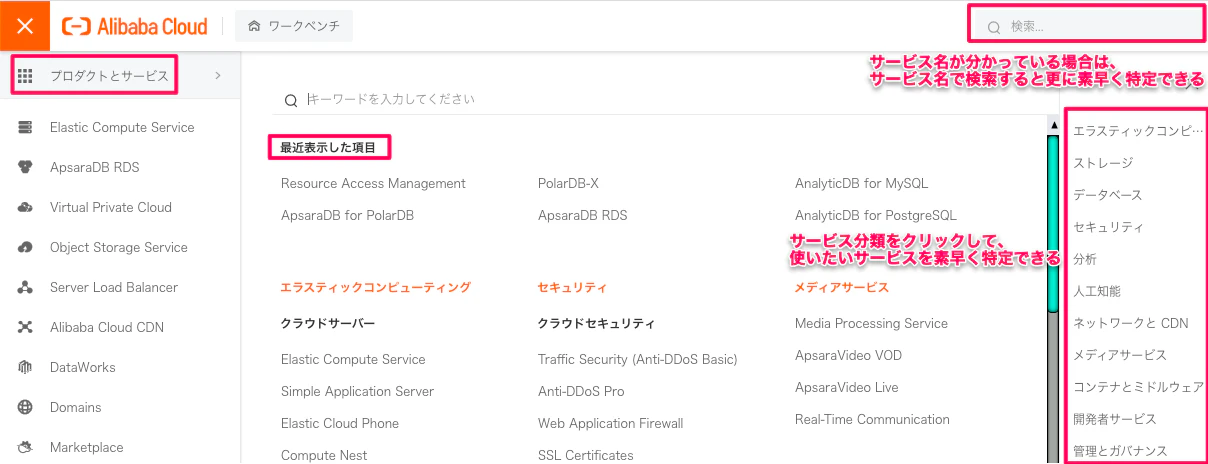Jump to コンテナとミドルウェア category
1208x464 pixels.
pos(1138,387)
